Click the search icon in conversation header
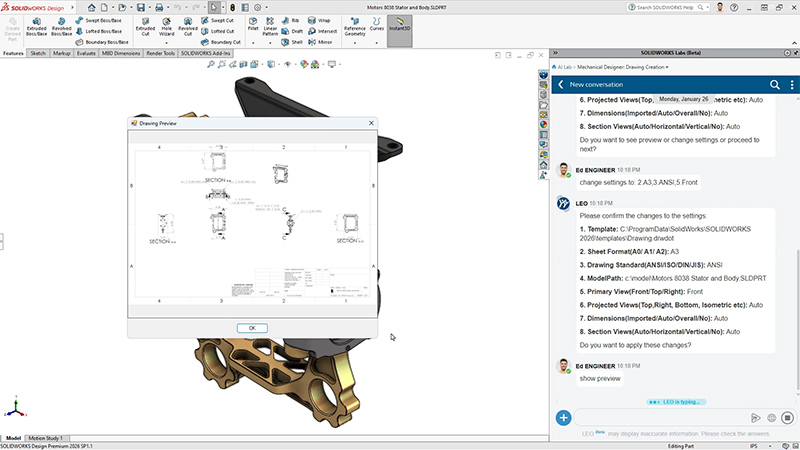800x450 pixels. (775, 85)
